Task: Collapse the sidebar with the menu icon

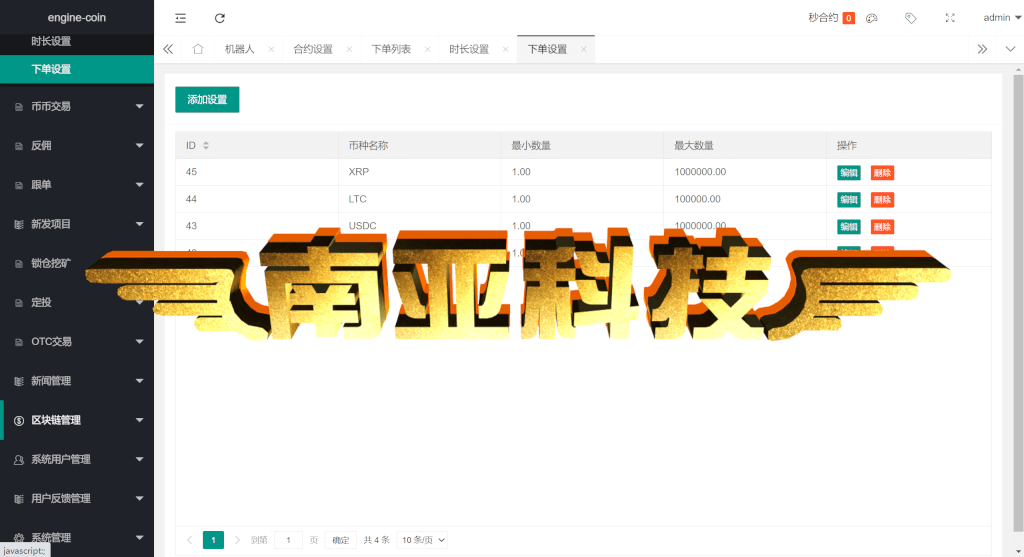Action: pos(180,18)
